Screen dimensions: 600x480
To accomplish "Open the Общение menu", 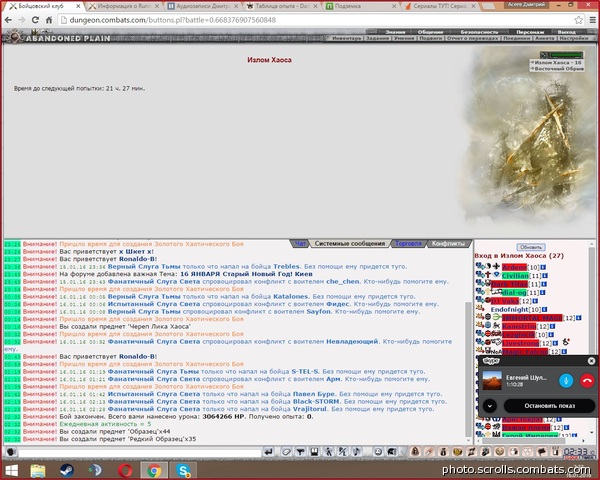I will [x=430, y=32].
